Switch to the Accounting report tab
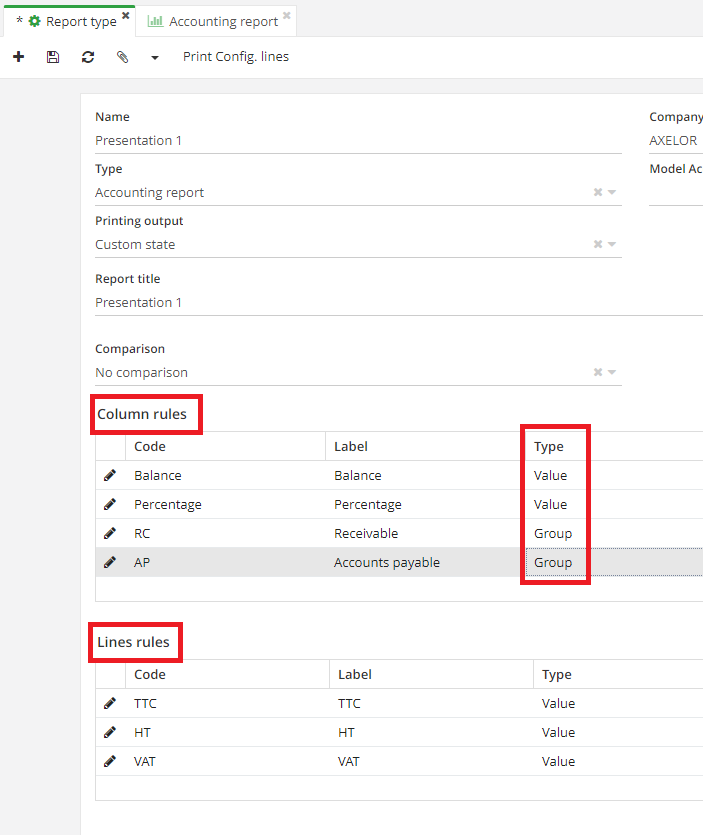Screen dimensions: 703x835 point(222,21)
